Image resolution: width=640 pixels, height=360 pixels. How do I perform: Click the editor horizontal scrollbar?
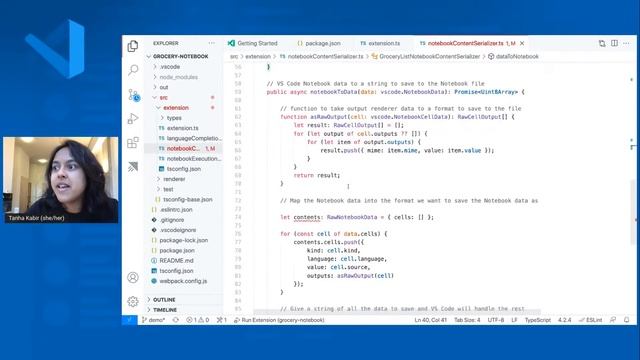397,312
